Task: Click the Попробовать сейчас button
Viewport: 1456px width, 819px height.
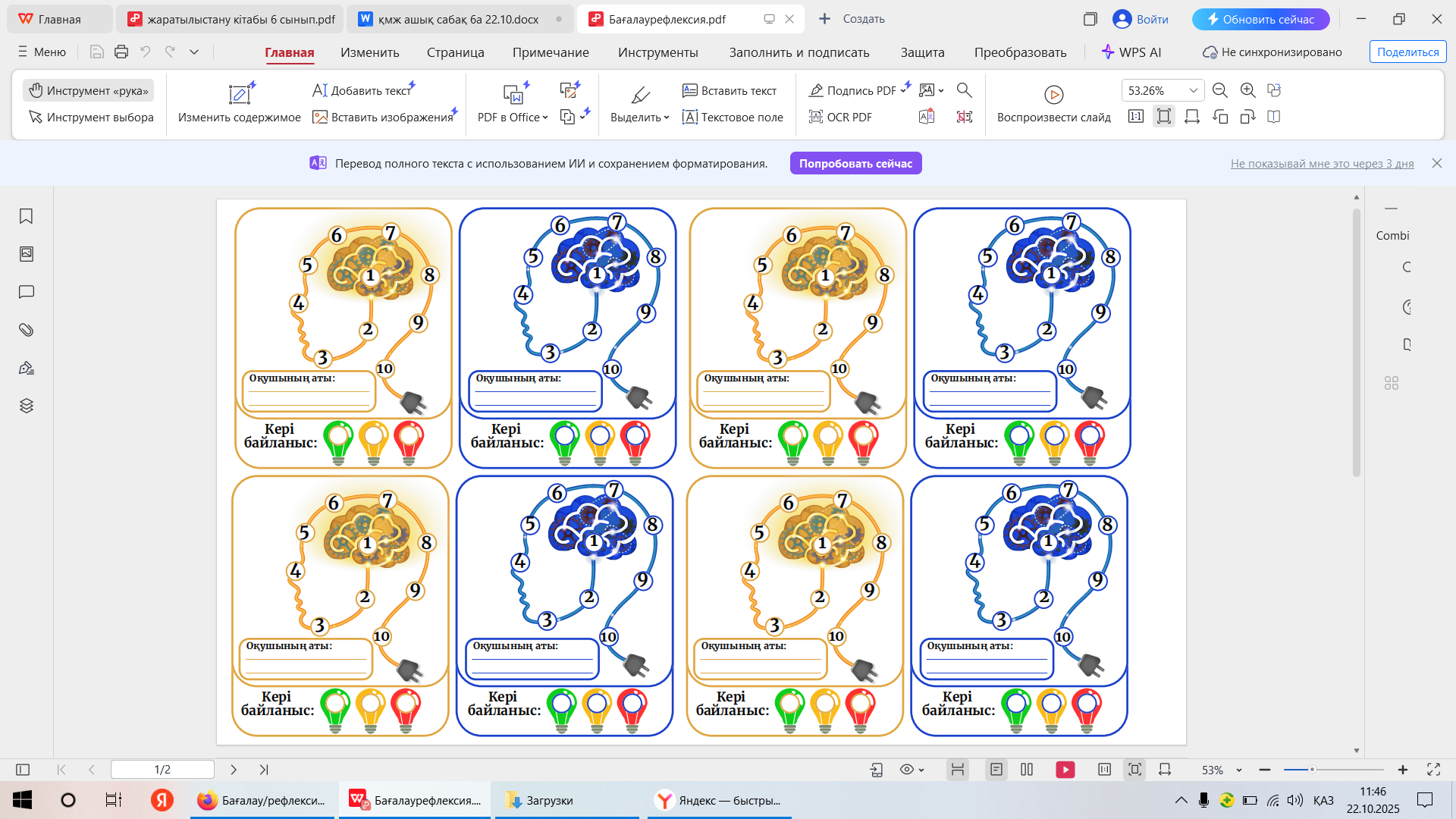Action: [x=855, y=164]
